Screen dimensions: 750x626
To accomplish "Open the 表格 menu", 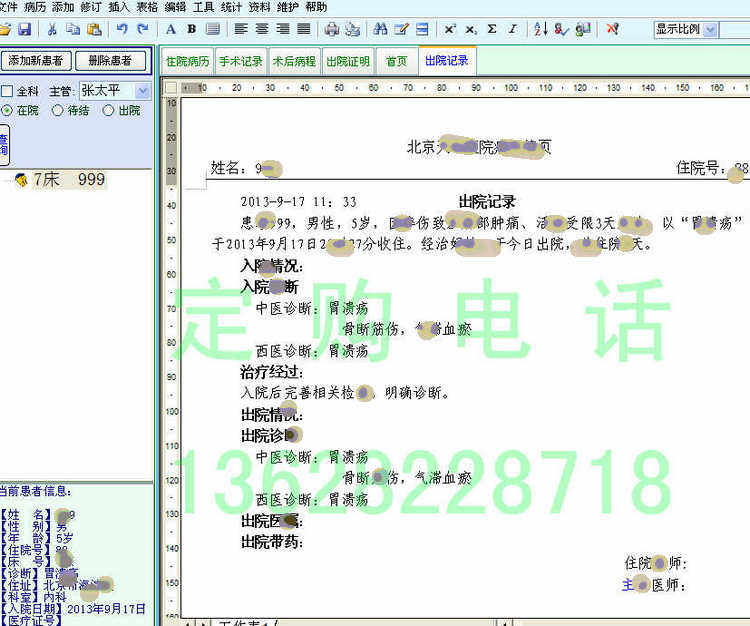I will click(147, 7).
